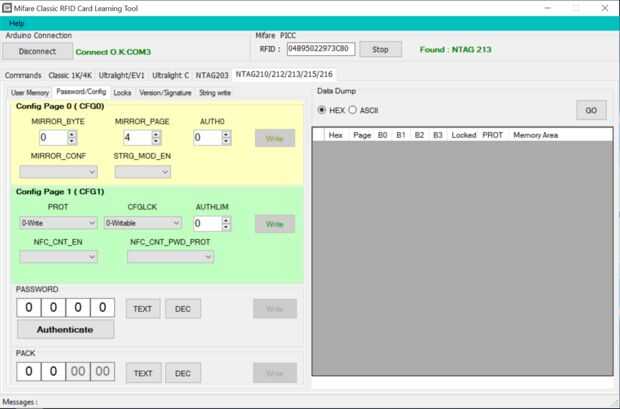620x409 pixels.
Task: Select the ASCII radio button
Action: (353, 110)
